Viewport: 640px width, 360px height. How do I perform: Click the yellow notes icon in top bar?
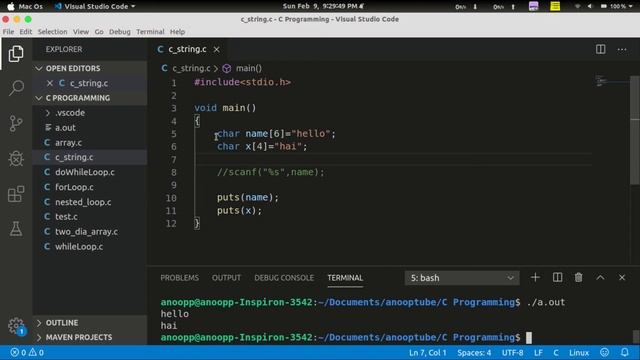tap(555, 6)
